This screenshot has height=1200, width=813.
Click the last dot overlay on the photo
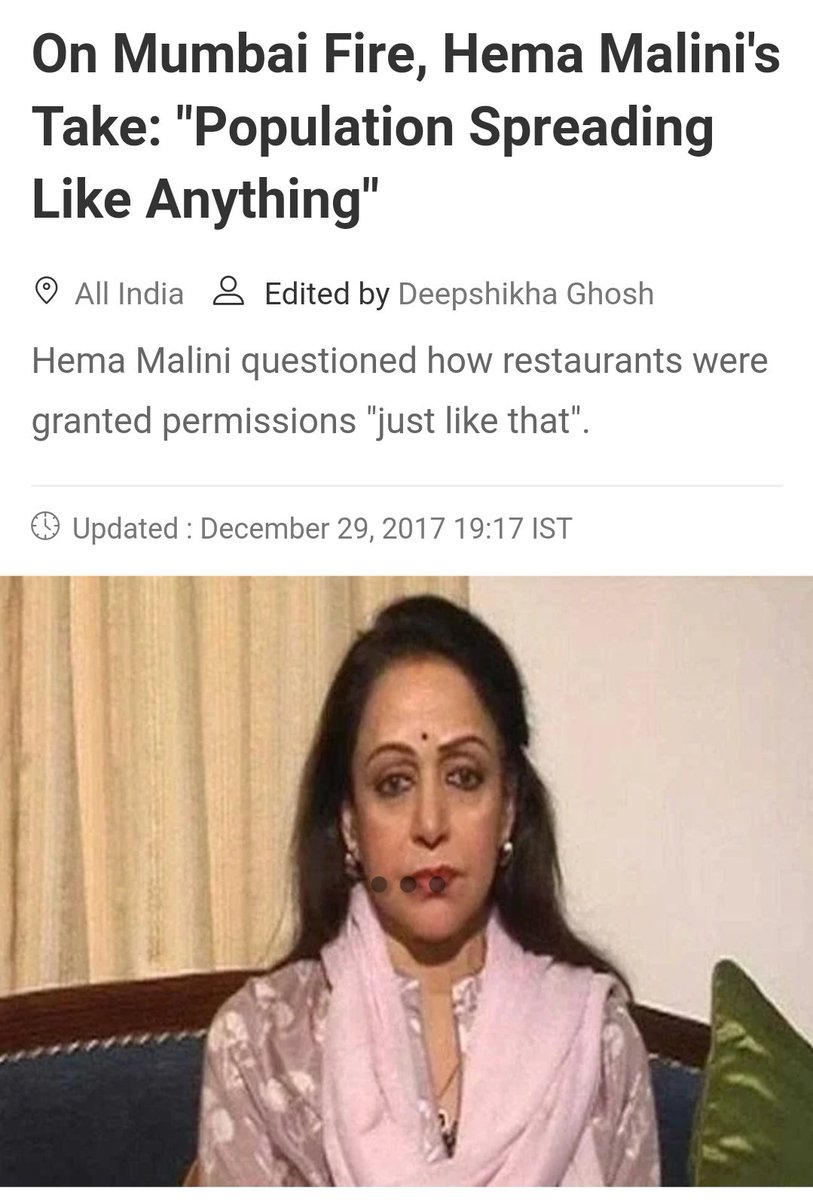click(437, 884)
